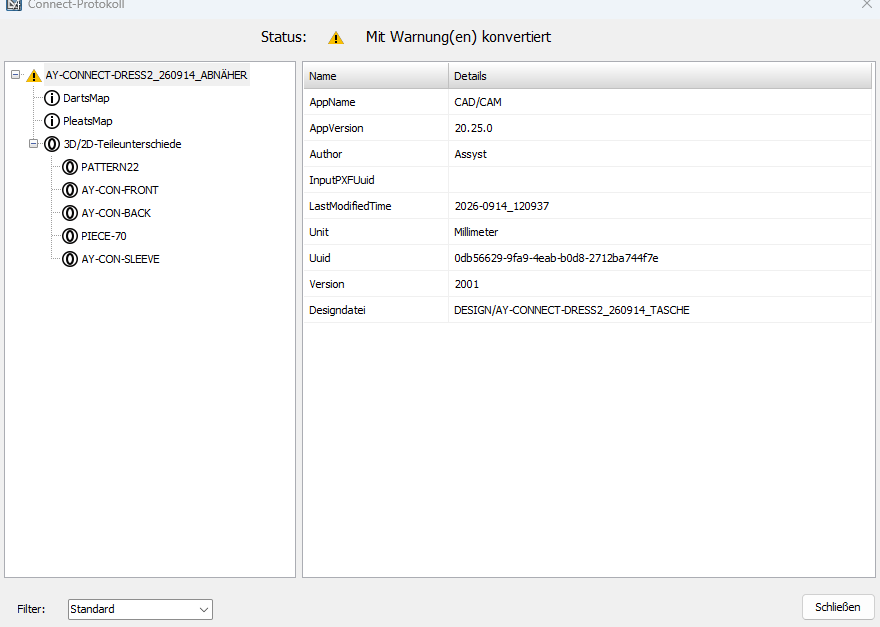This screenshot has width=880, height=627.
Task: Open the Filter Standard dropdown
Action: click(x=140, y=609)
